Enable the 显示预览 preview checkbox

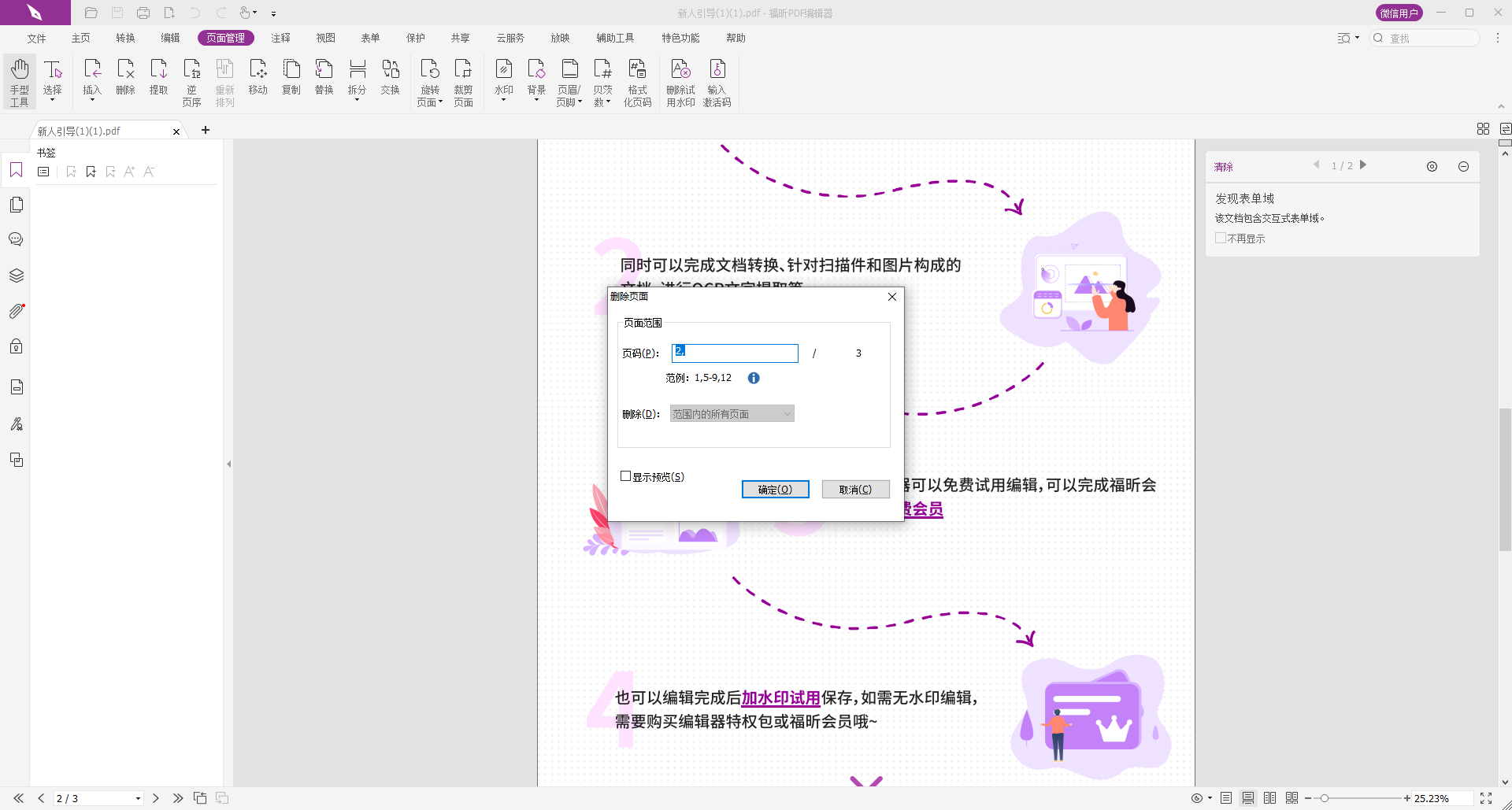tap(626, 476)
